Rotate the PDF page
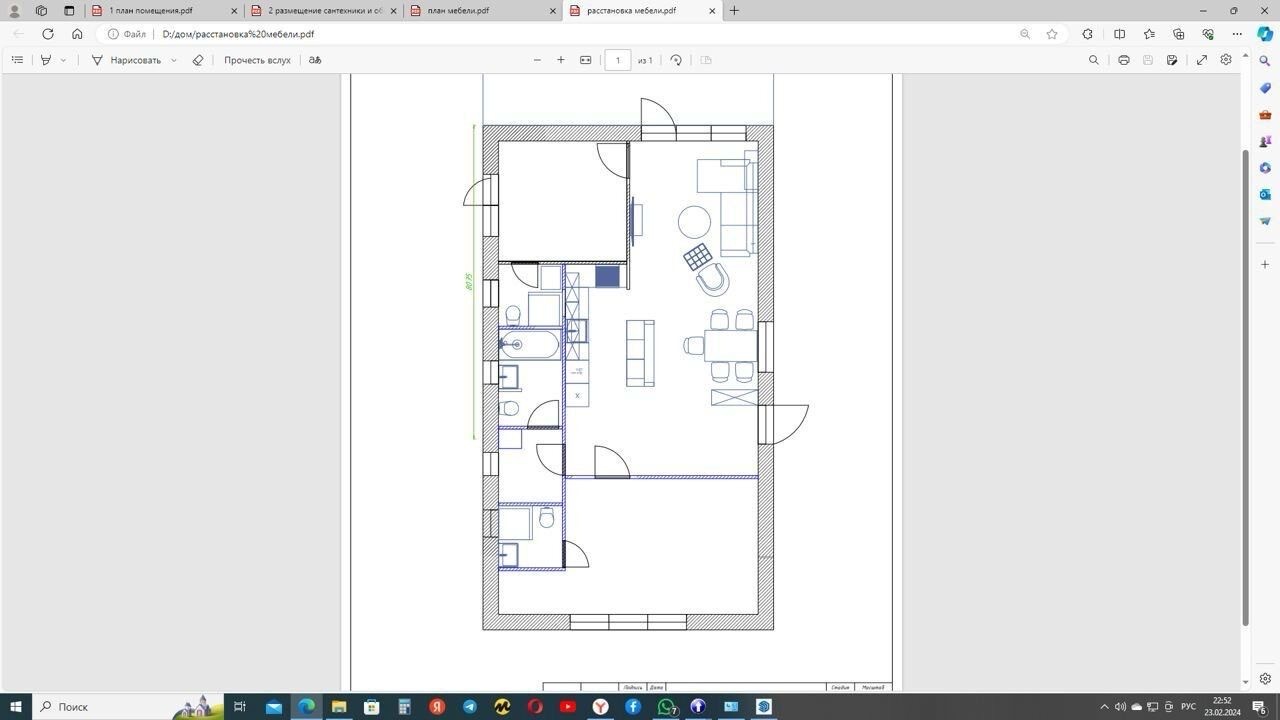Viewport: 1280px width, 720px height. click(x=676, y=60)
